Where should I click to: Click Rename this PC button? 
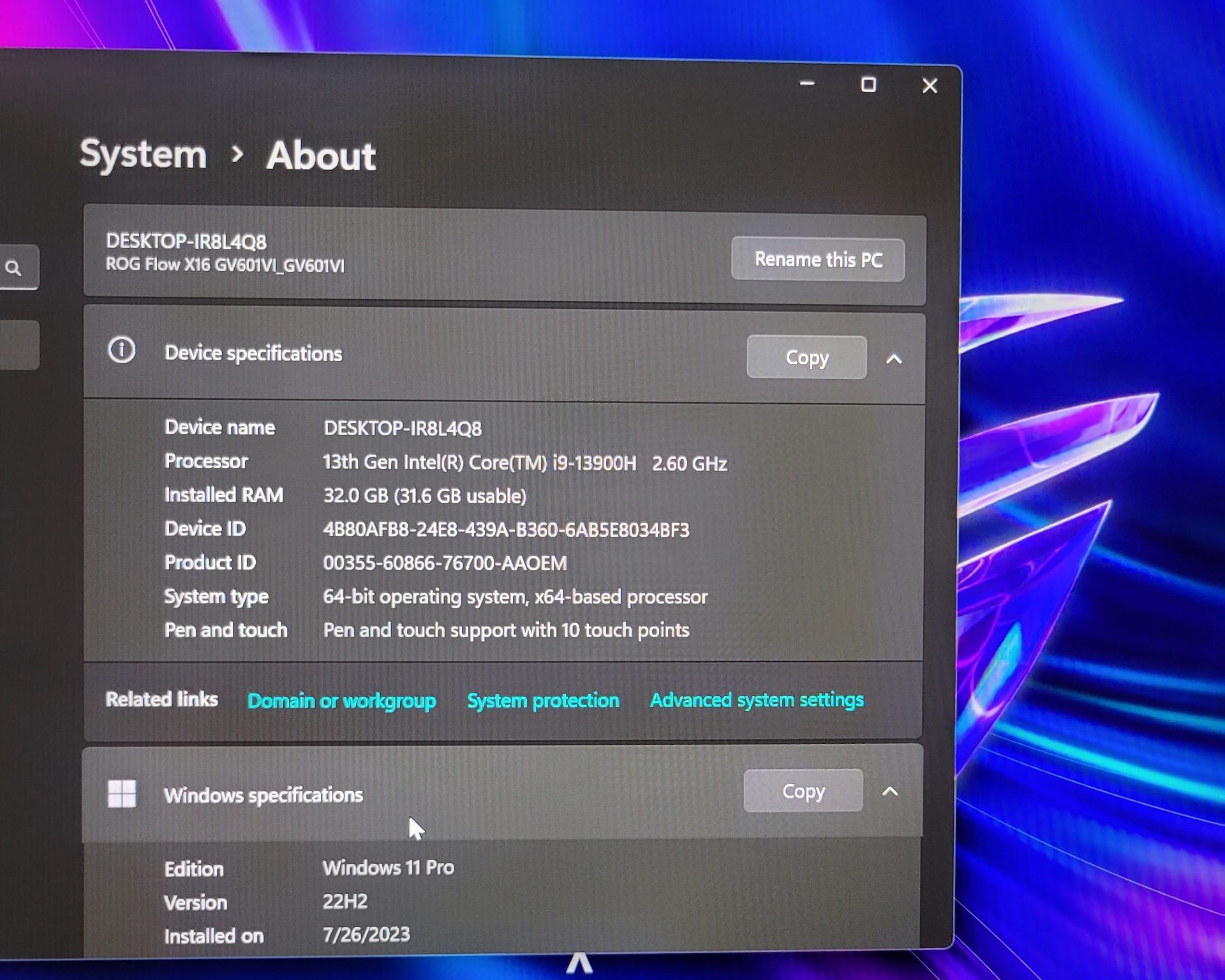pyautogui.click(x=818, y=260)
